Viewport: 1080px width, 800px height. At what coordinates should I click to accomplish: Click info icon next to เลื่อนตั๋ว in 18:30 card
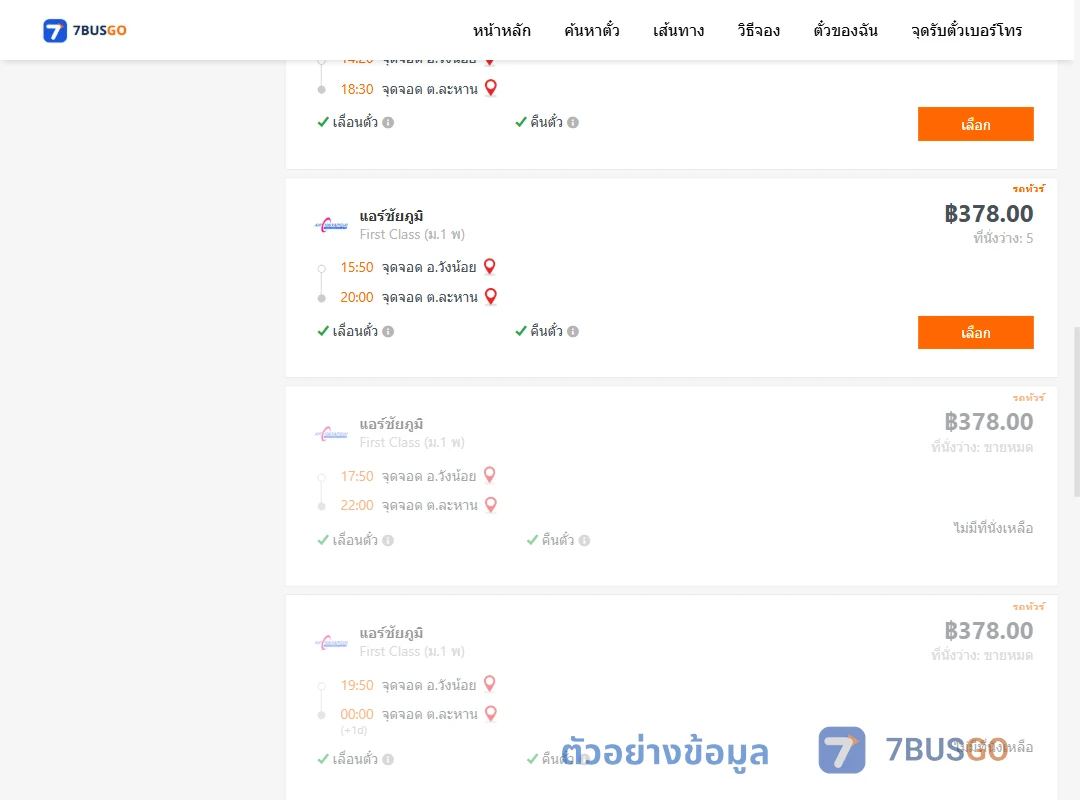pyautogui.click(x=388, y=122)
